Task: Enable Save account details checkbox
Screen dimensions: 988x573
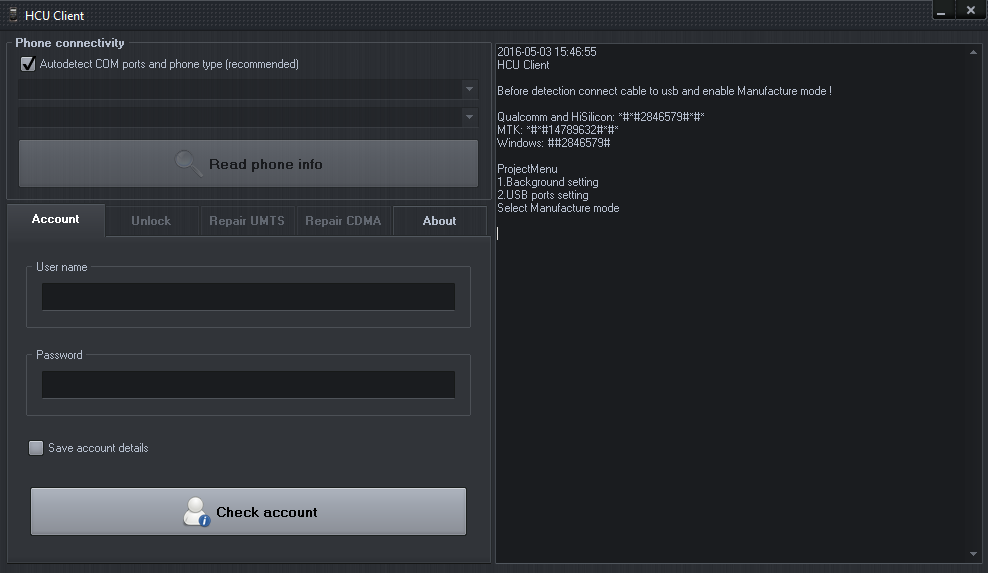Action: tap(36, 448)
